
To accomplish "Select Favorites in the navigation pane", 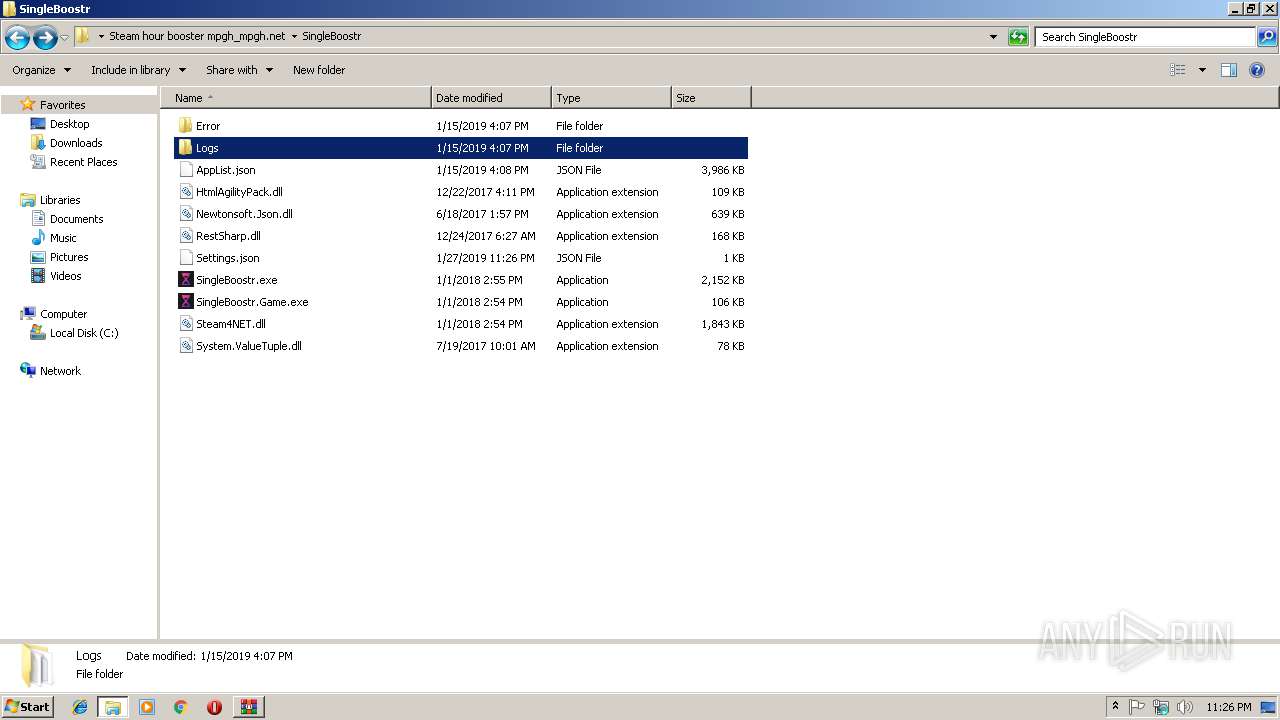I will tap(62, 105).
